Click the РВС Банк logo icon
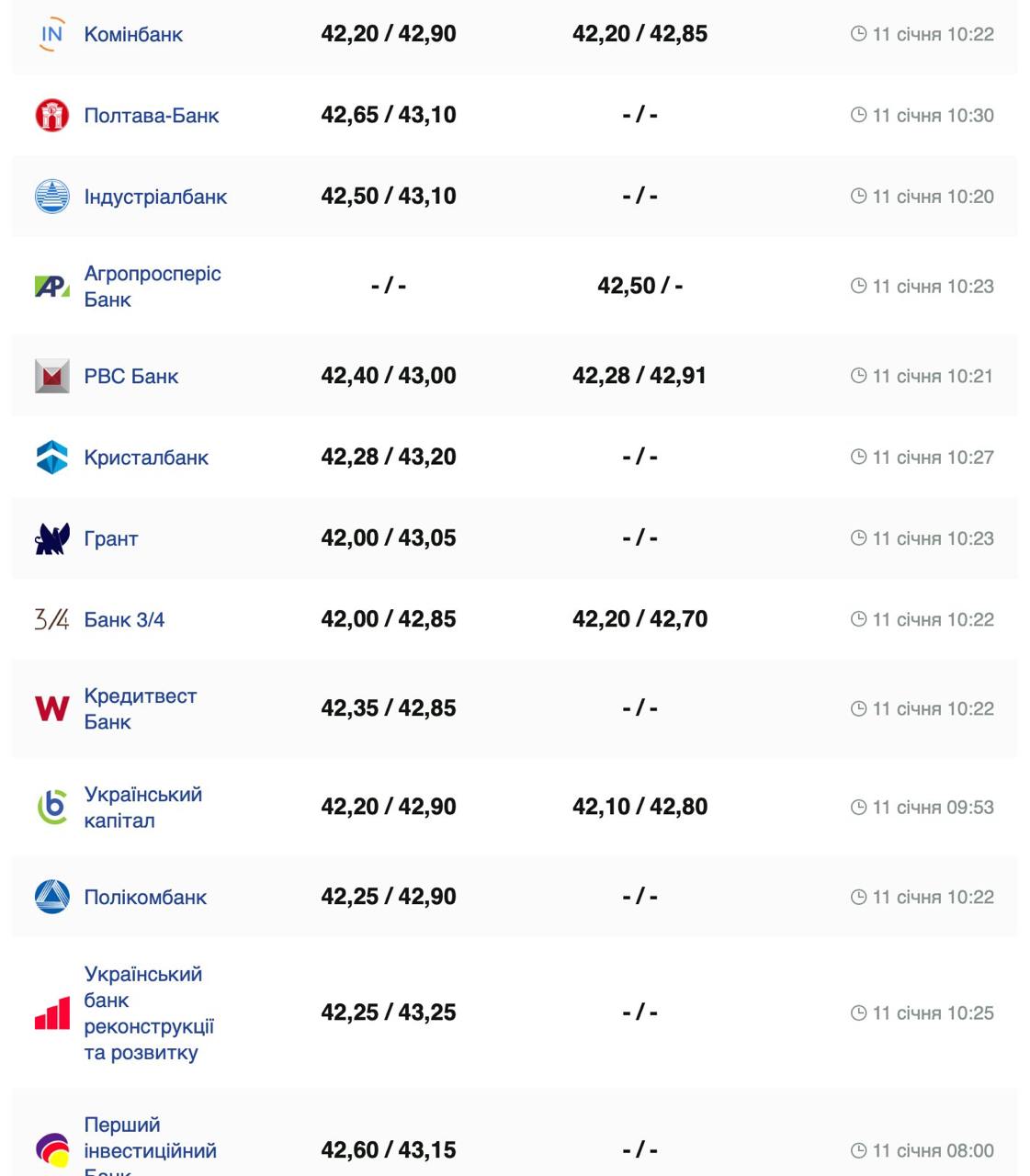The width and height of the screenshot is (1030, 1176). tap(51, 376)
